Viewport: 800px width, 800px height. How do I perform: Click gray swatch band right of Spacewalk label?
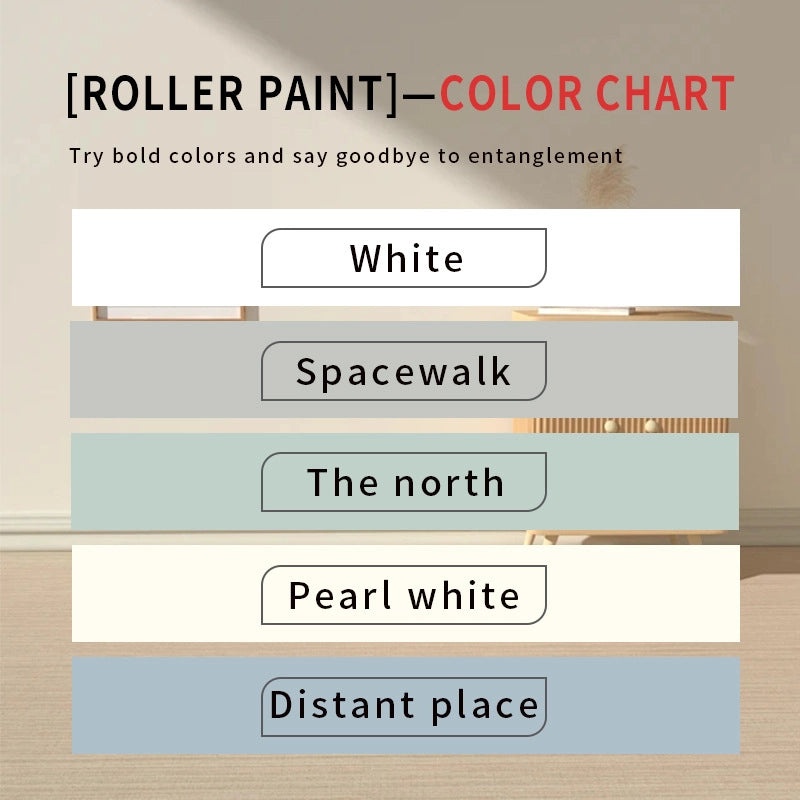pos(642,371)
